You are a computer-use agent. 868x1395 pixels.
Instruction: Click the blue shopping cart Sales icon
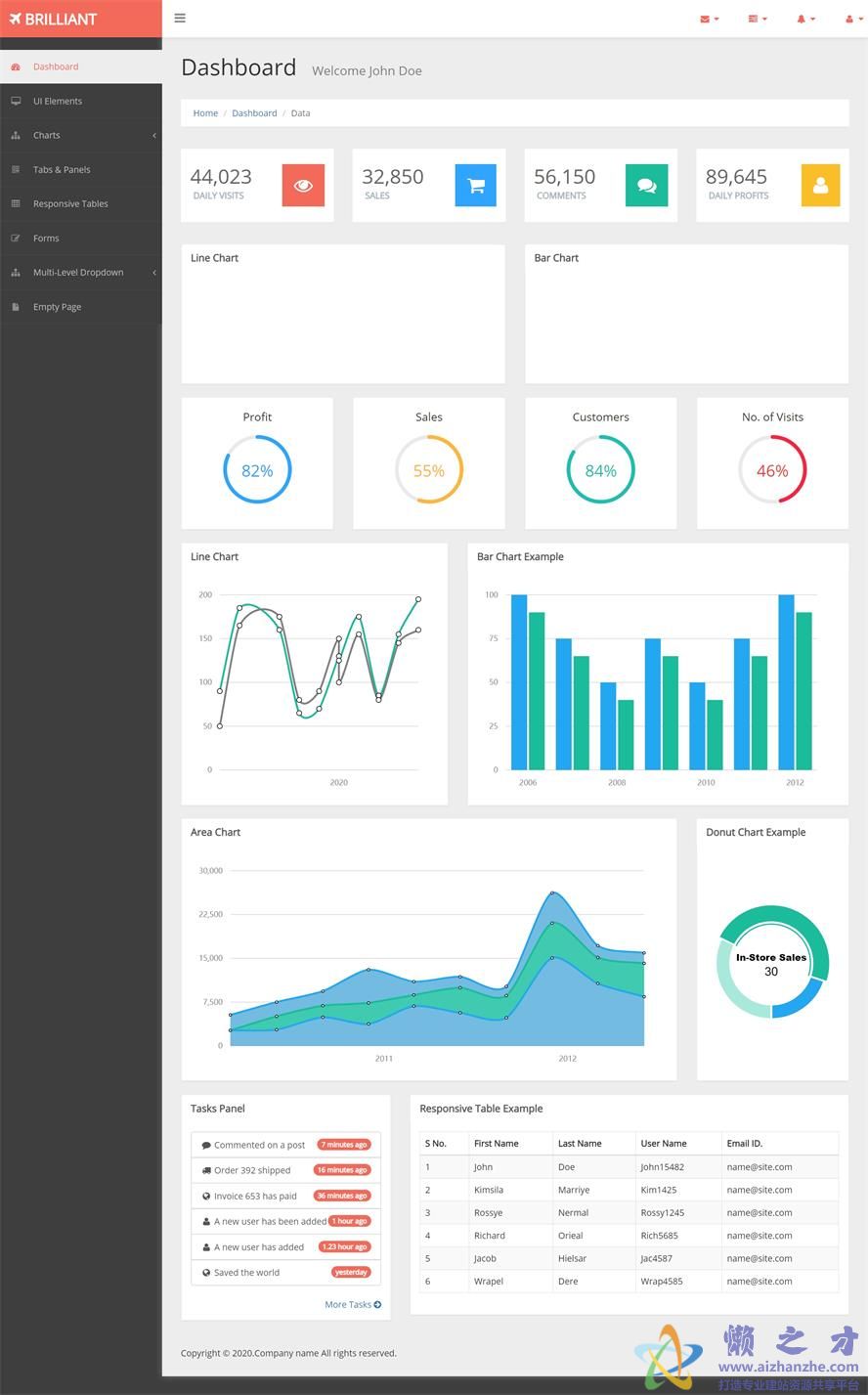(x=475, y=186)
